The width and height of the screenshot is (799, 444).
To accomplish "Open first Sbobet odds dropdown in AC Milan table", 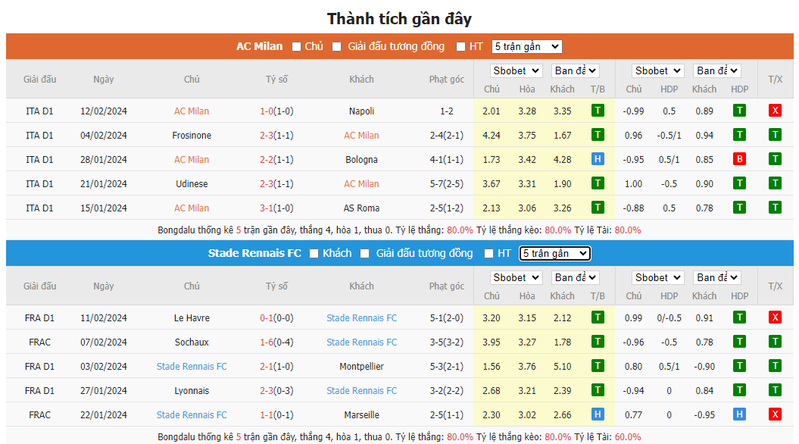I will pyautogui.click(x=516, y=71).
